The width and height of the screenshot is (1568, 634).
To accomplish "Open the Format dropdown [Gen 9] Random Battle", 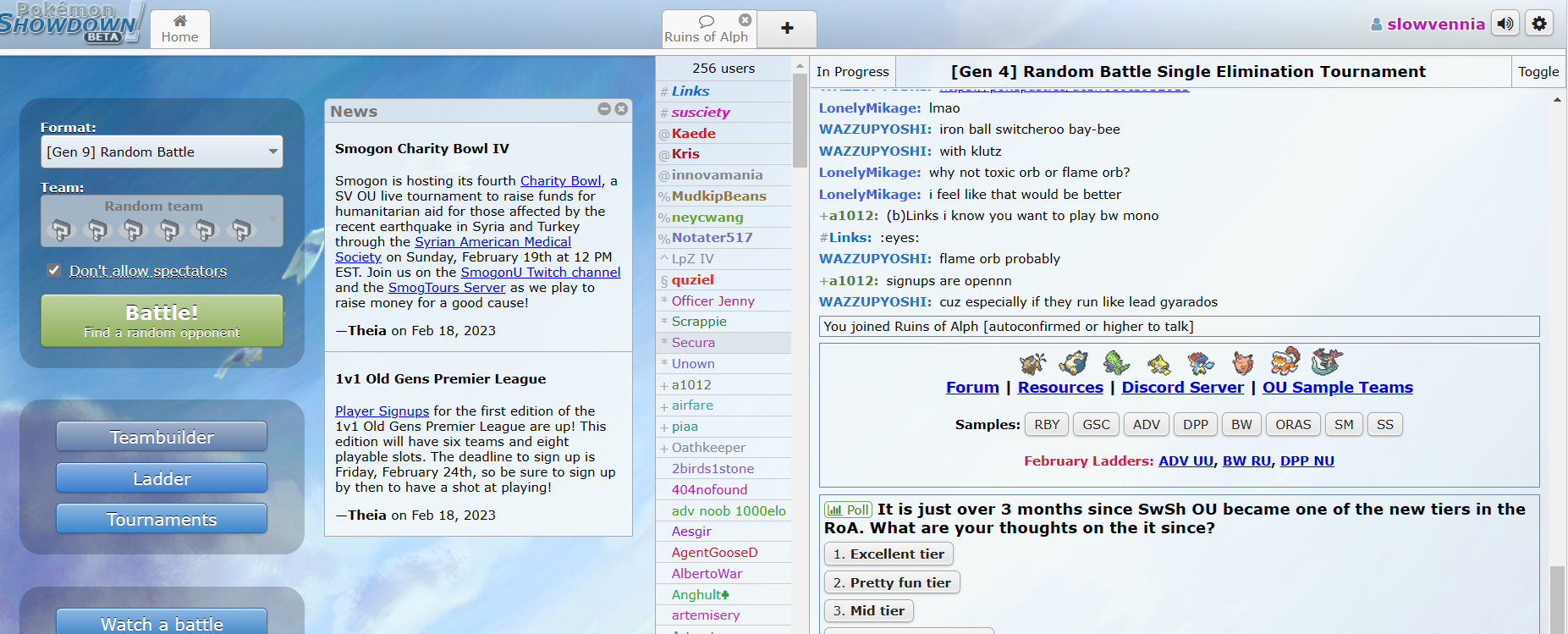I will click(162, 152).
